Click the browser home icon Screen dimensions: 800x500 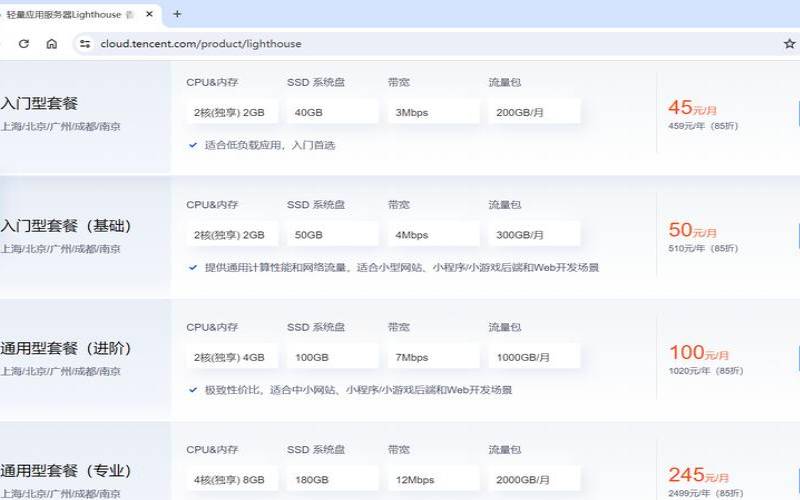(52, 44)
